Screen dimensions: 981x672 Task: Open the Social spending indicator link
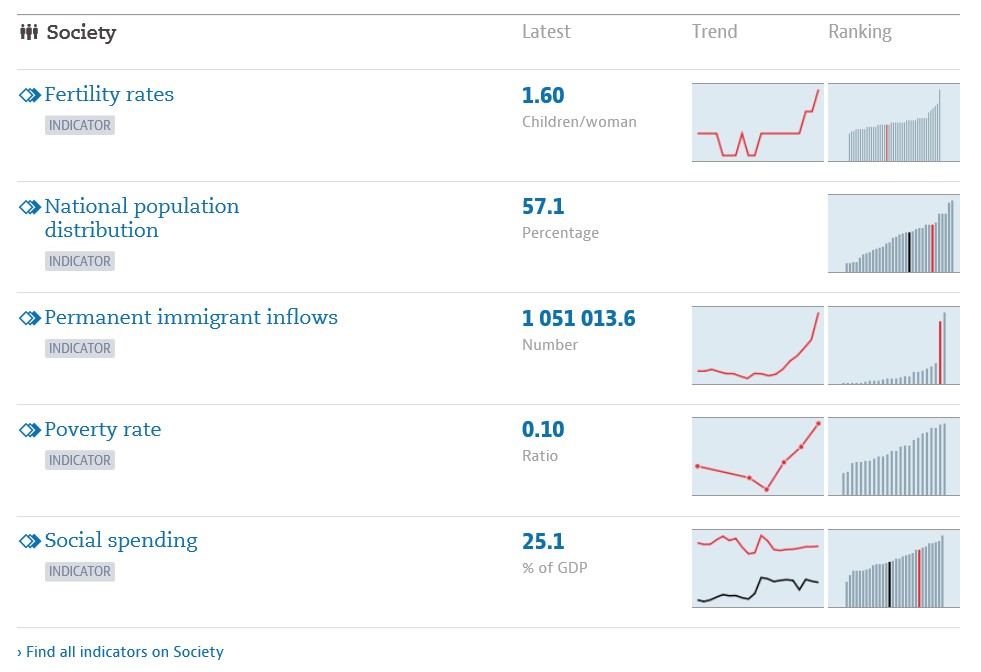(x=121, y=541)
